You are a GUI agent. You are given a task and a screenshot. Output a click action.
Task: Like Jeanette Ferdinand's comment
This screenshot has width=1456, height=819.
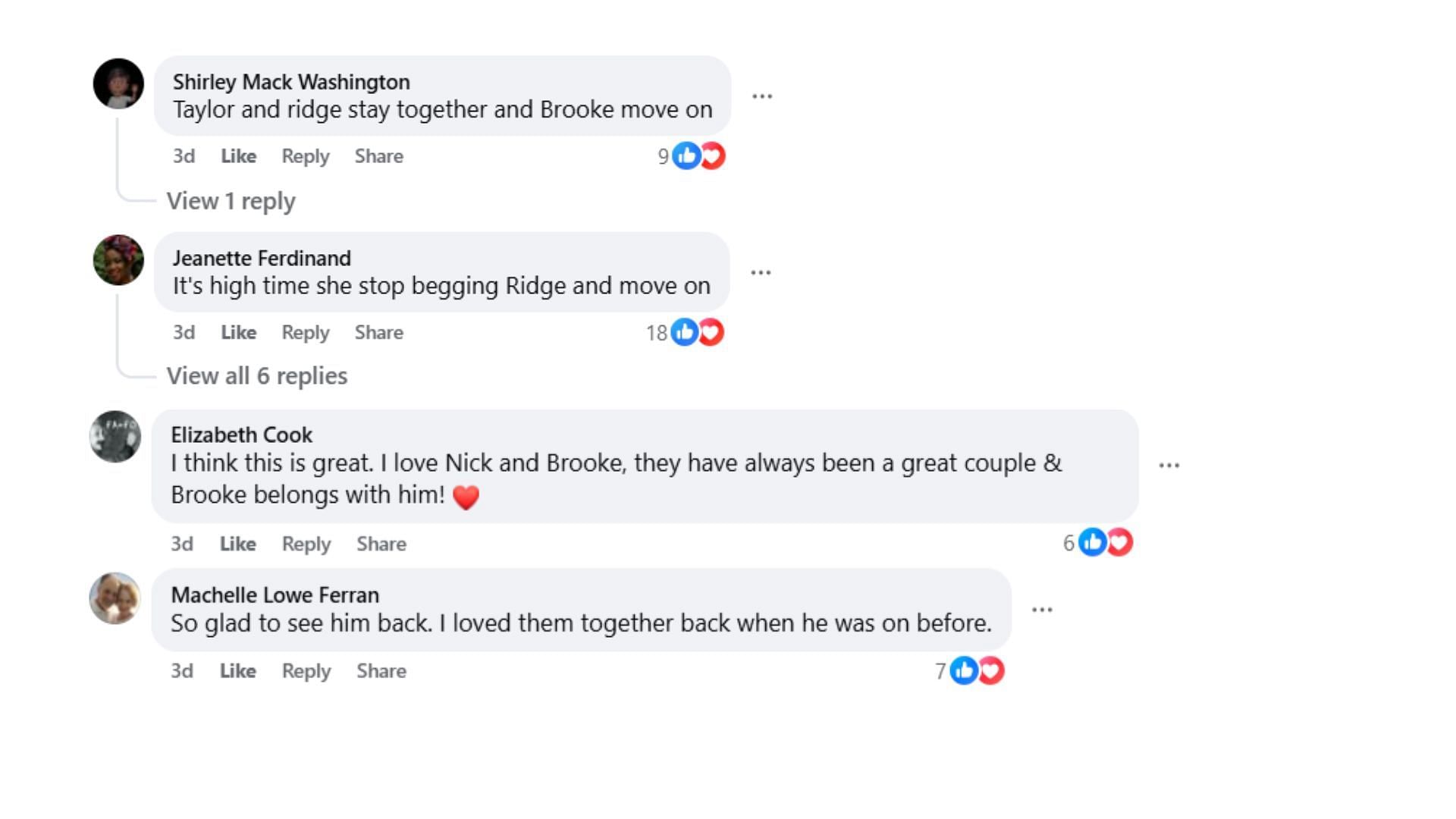pyautogui.click(x=238, y=332)
